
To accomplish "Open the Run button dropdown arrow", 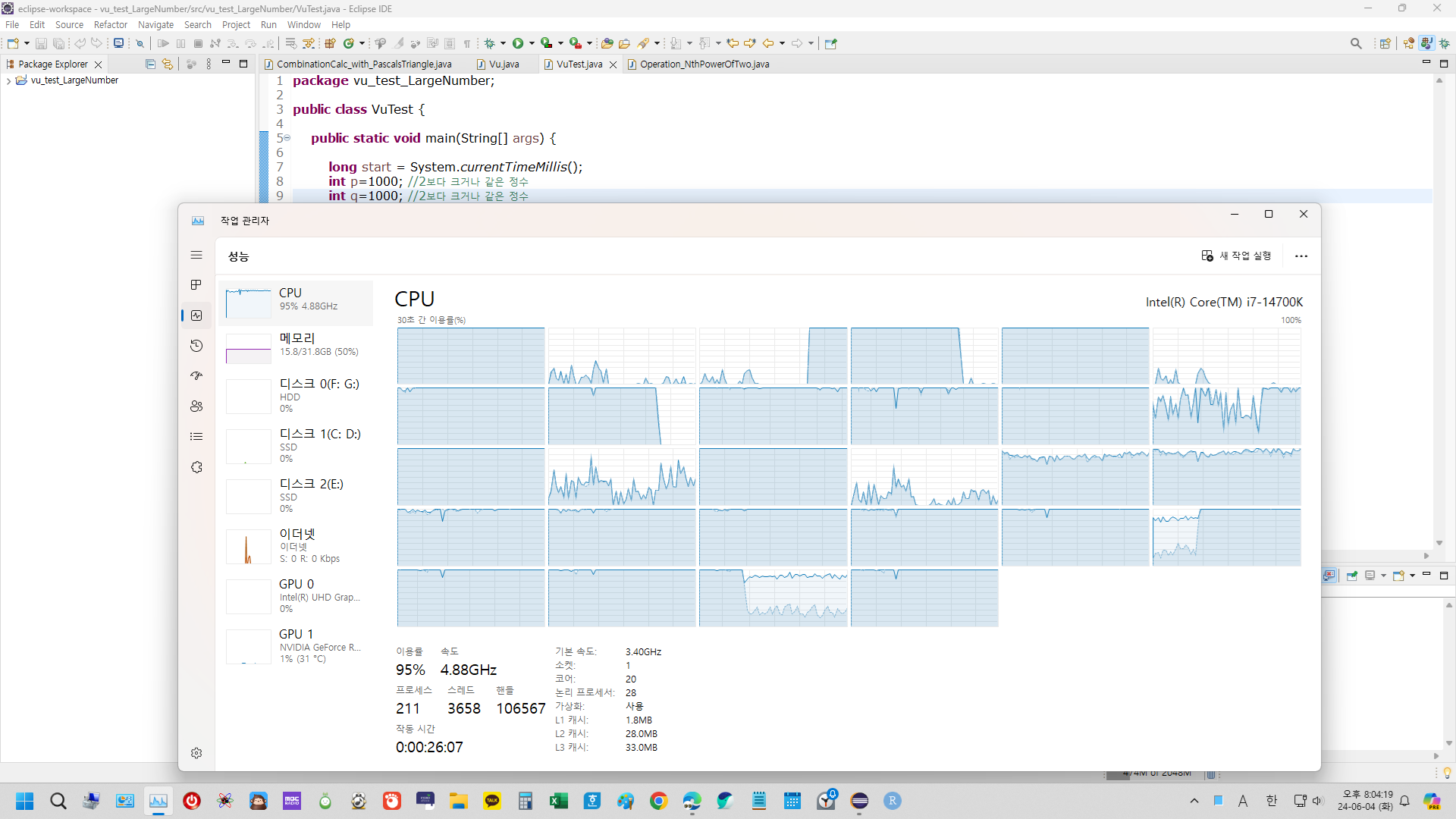I will (x=532, y=43).
